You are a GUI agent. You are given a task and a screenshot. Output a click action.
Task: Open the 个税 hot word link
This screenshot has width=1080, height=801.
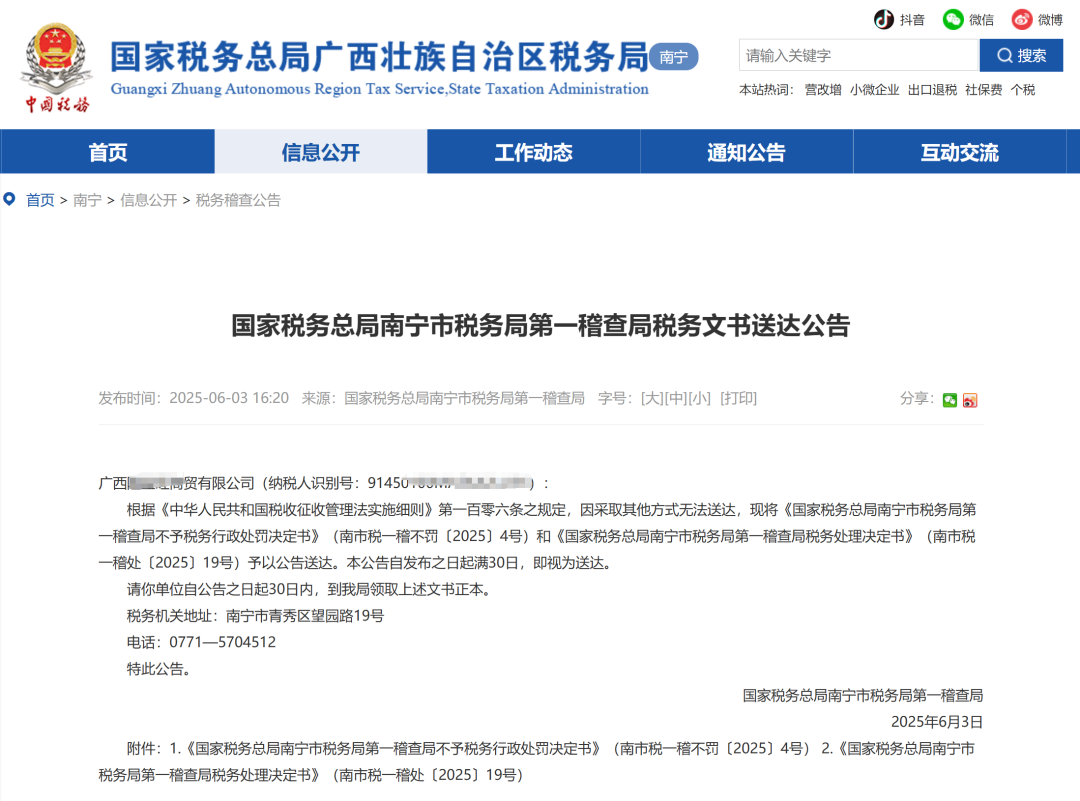(1021, 89)
